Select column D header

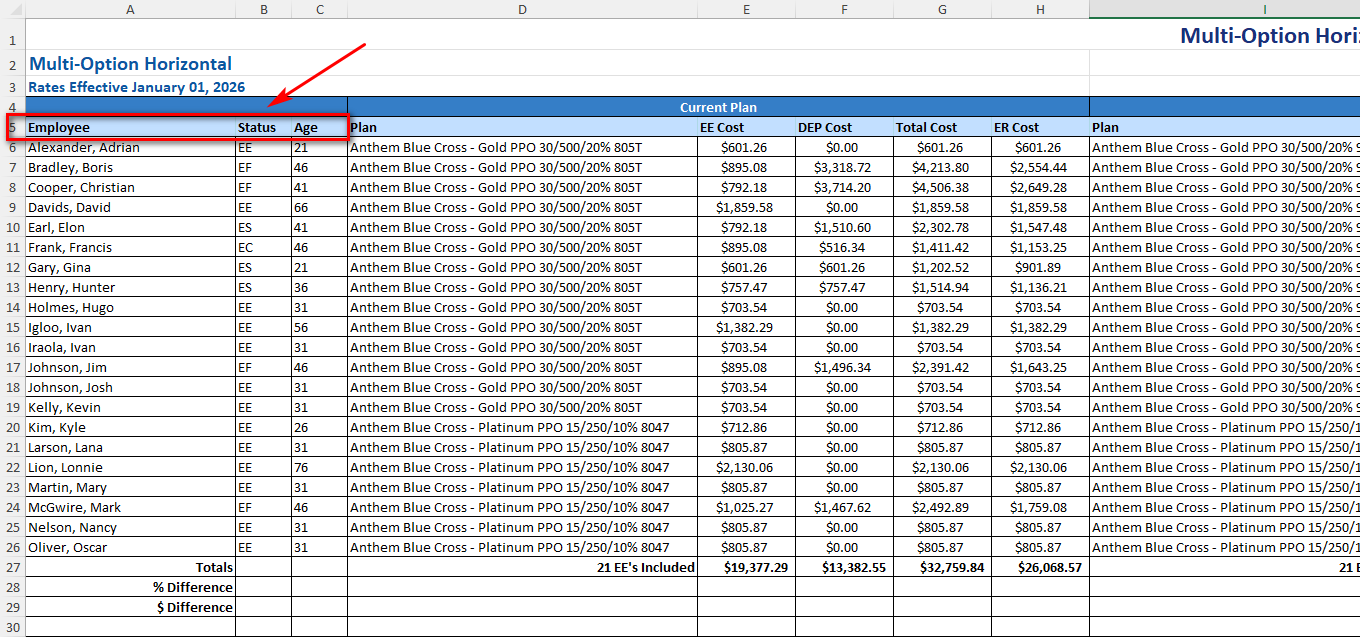[522, 9]
